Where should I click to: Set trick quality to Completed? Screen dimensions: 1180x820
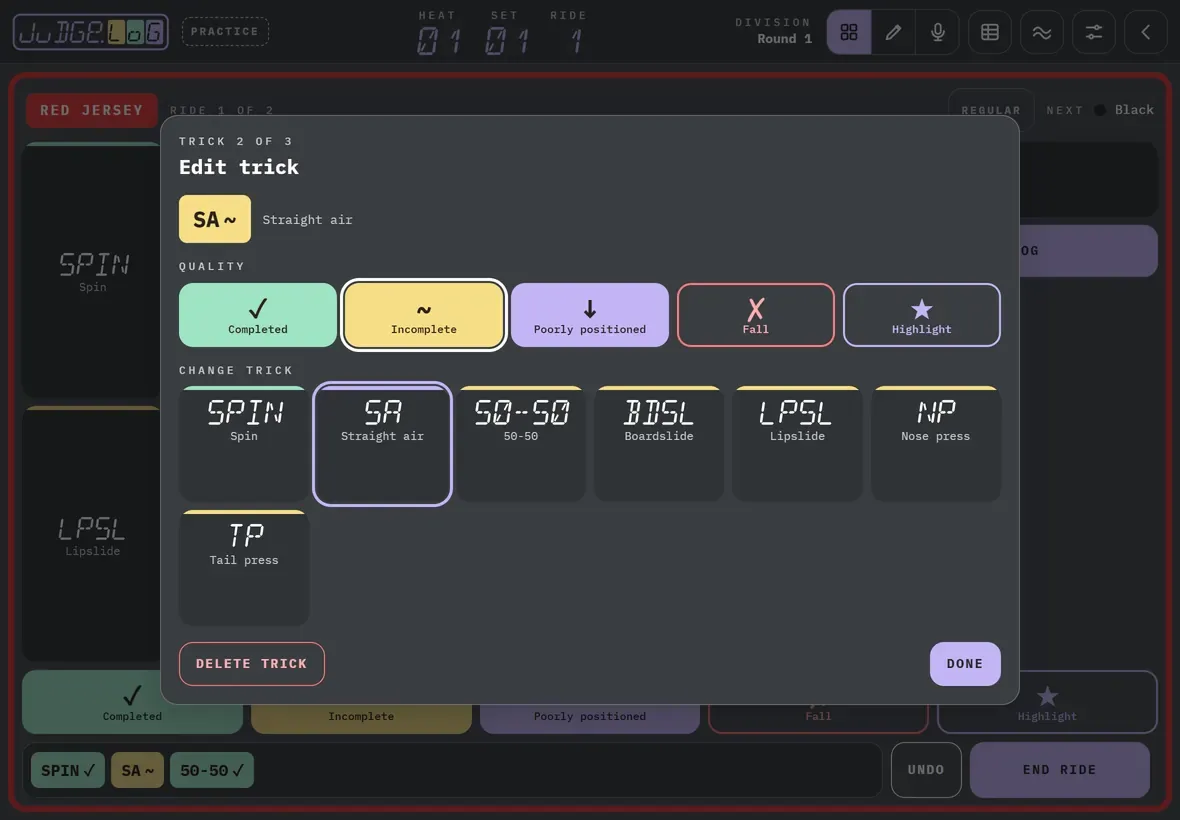pos(257,315)
